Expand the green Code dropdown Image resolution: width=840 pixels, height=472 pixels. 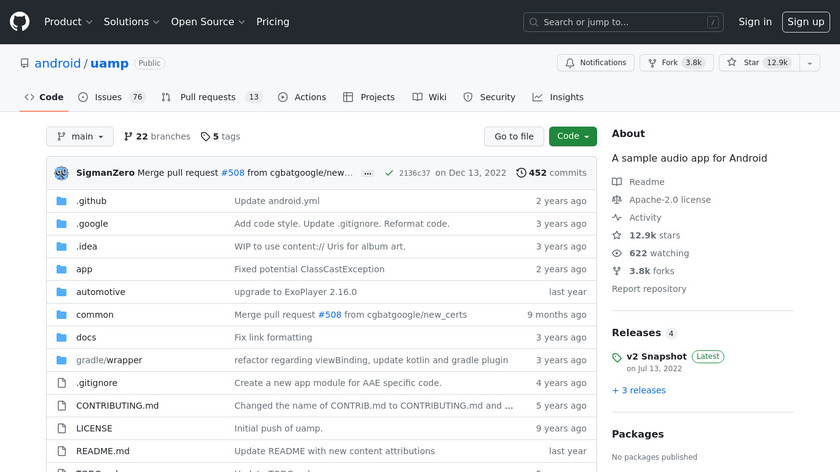(x=572, y=137)
